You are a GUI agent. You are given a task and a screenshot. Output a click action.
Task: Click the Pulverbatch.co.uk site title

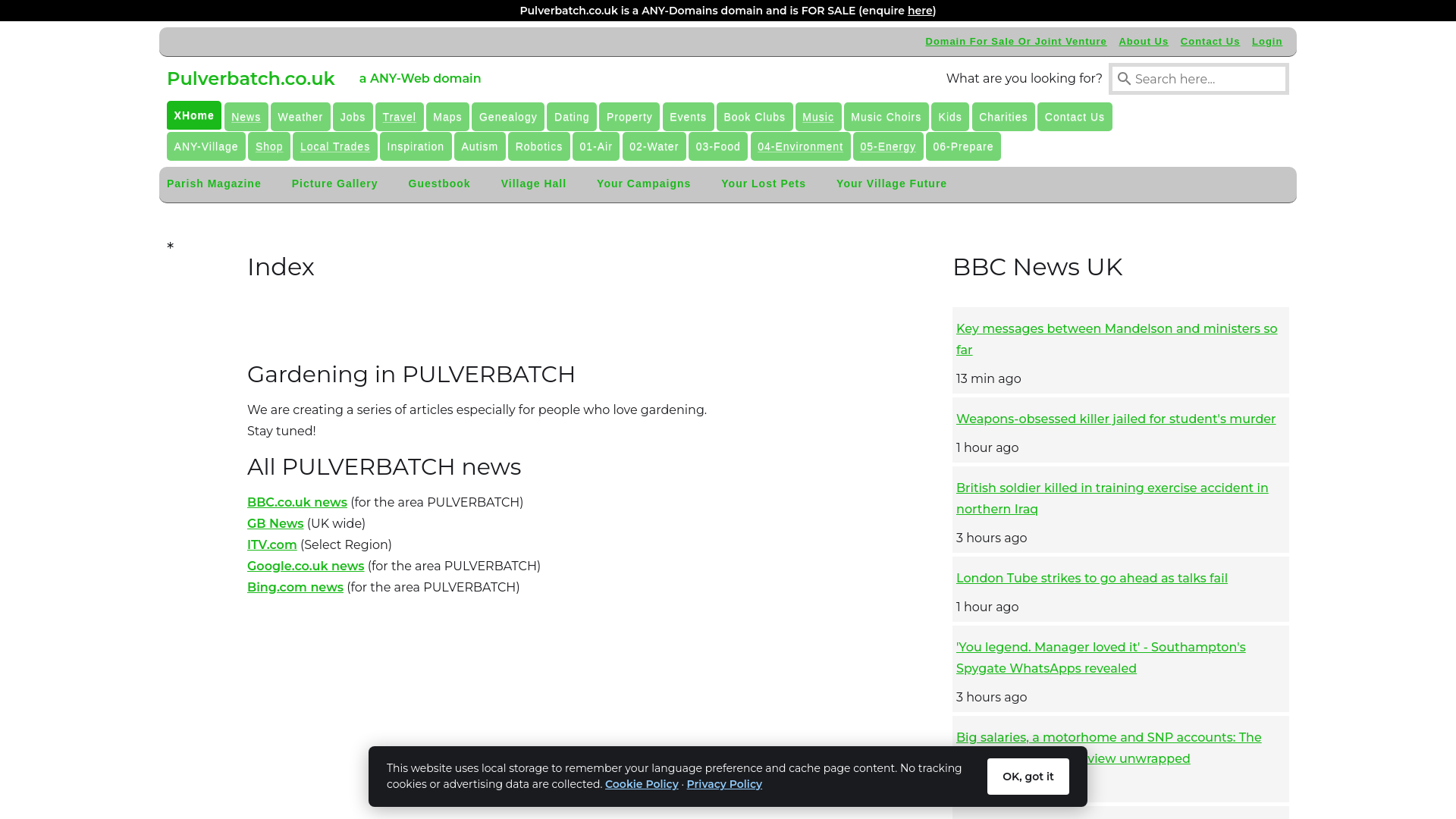[251, 79]
